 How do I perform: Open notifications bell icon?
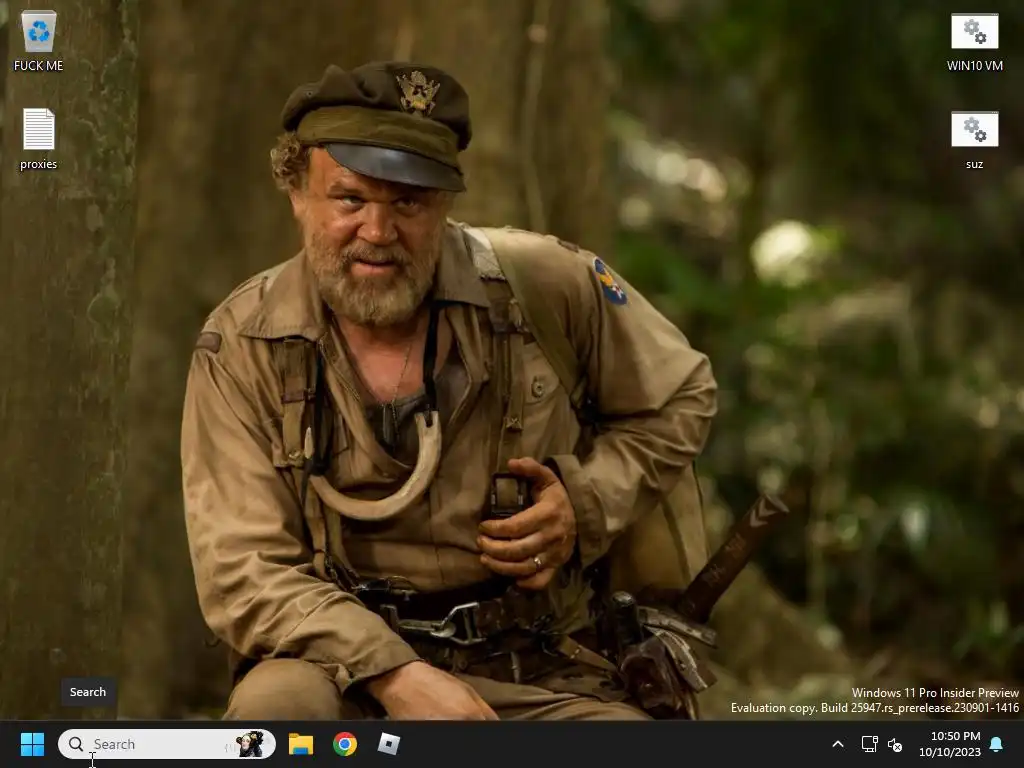pyautogui.click(x=997, y=744)
